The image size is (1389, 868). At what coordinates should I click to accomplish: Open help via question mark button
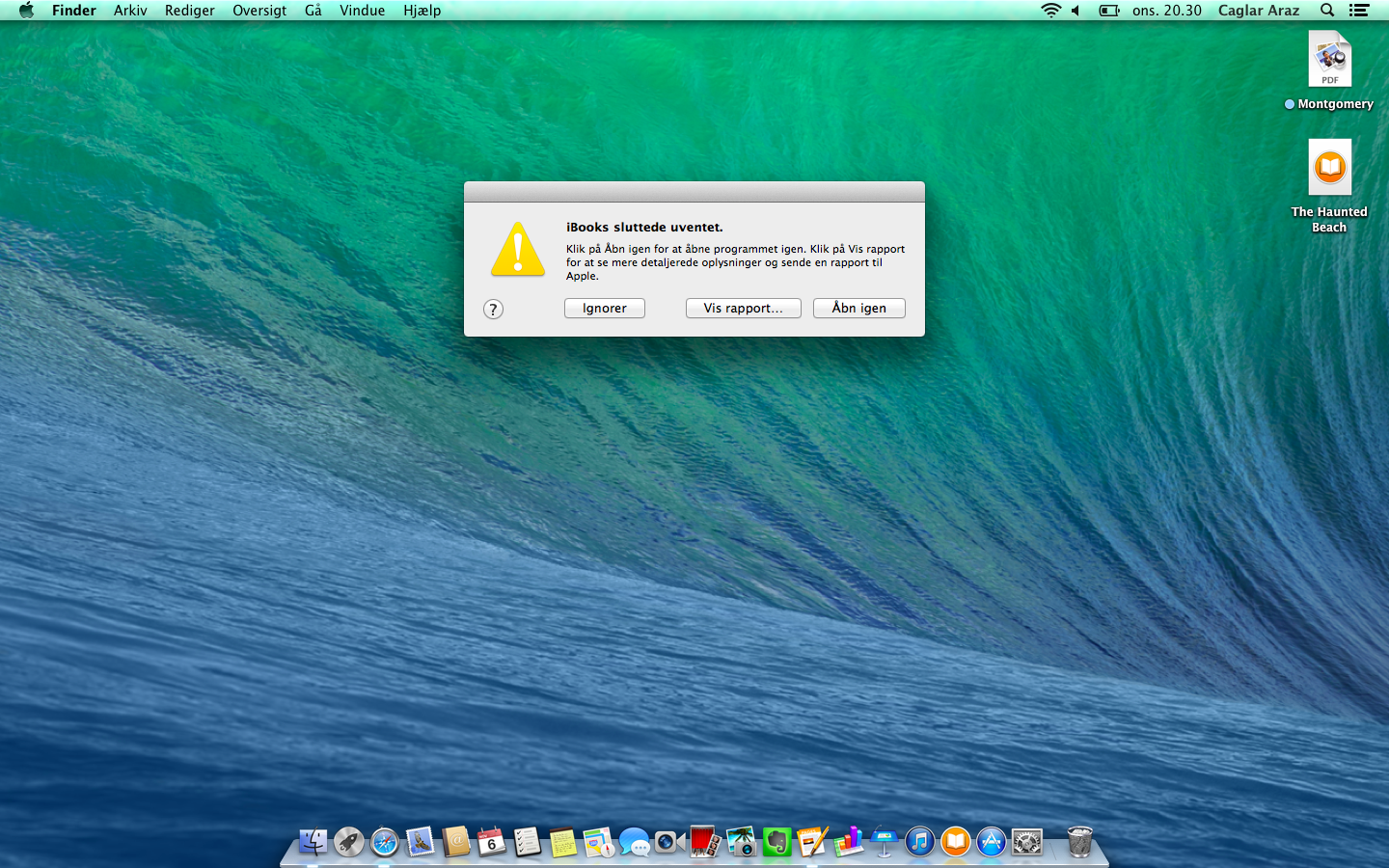(493, 310)
